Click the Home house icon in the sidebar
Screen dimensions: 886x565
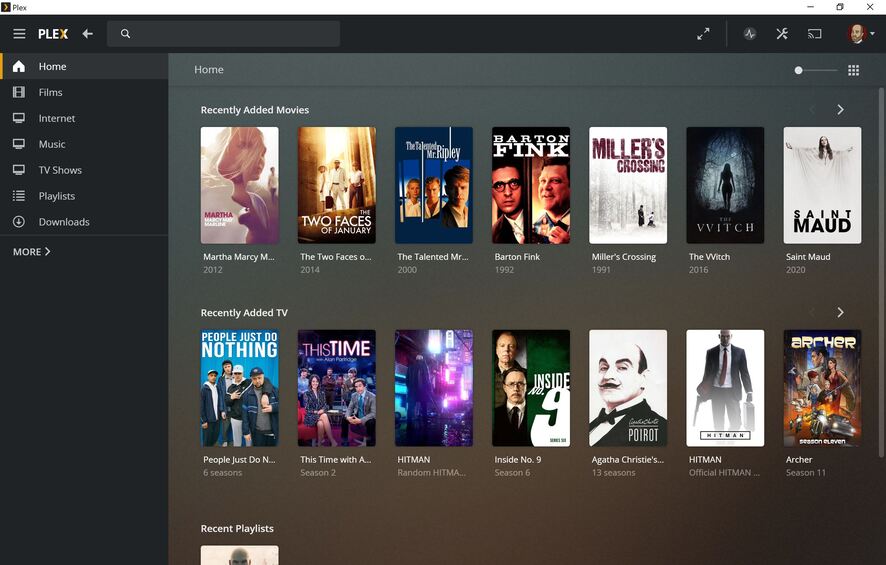(x=19, y=67)
